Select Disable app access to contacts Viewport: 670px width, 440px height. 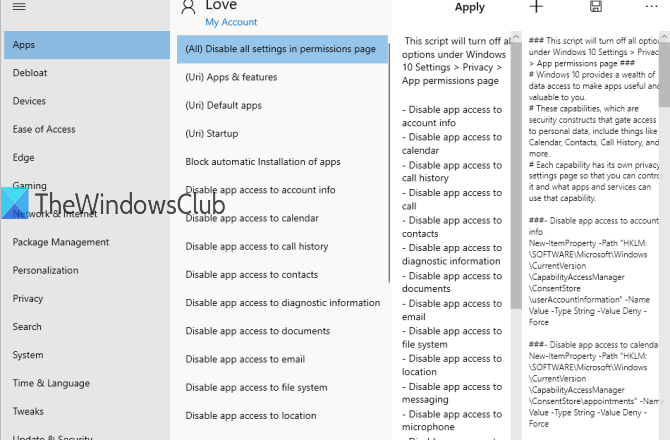pyautogui.click(x=282, y=275)
